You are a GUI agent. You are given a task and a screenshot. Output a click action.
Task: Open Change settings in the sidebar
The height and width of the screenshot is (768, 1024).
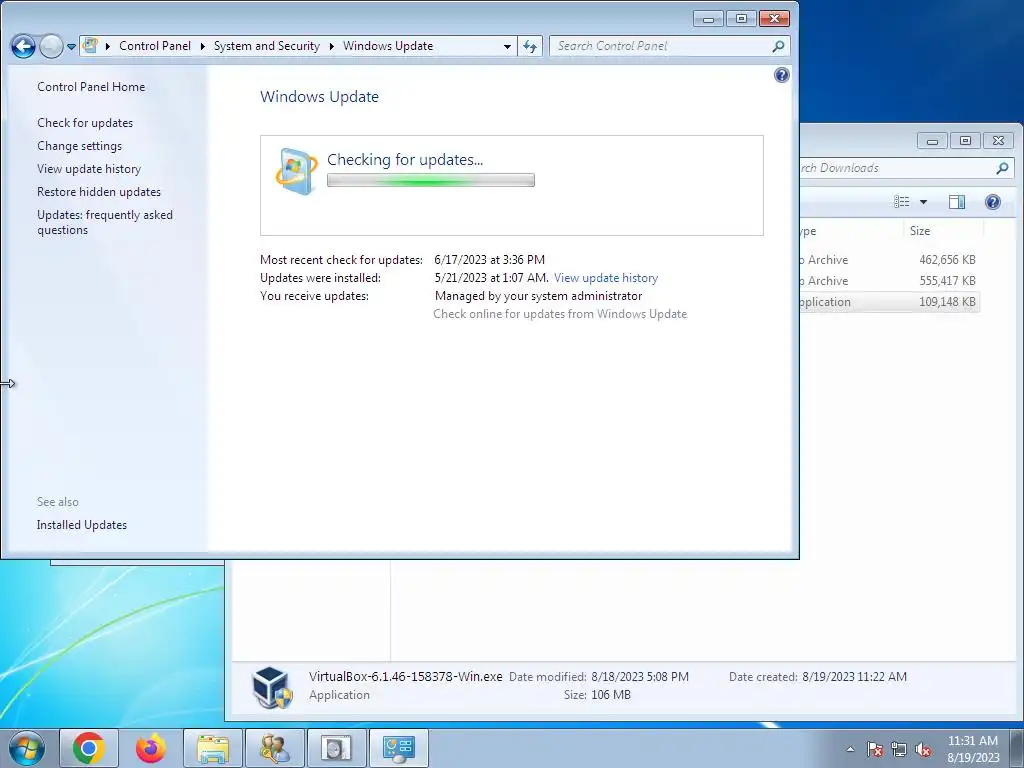click(x=79, y=146)
